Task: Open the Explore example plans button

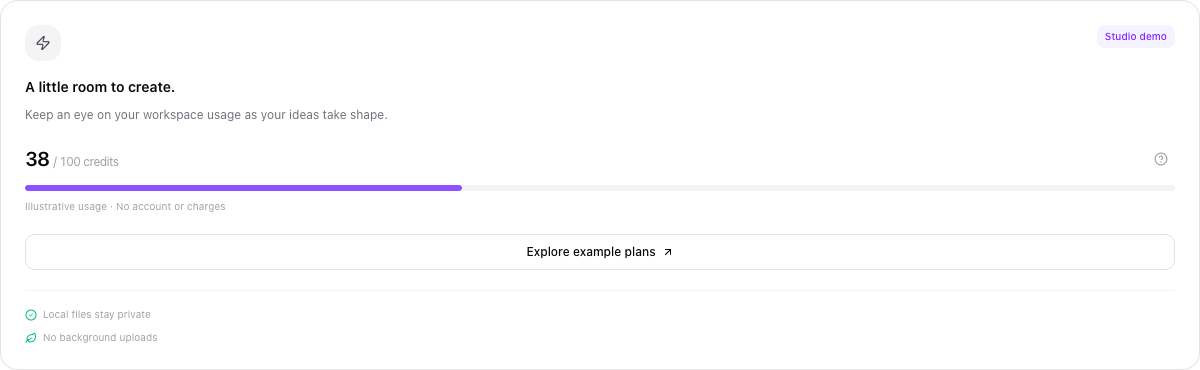Action: pyautogui.click(x=600, y=252)
